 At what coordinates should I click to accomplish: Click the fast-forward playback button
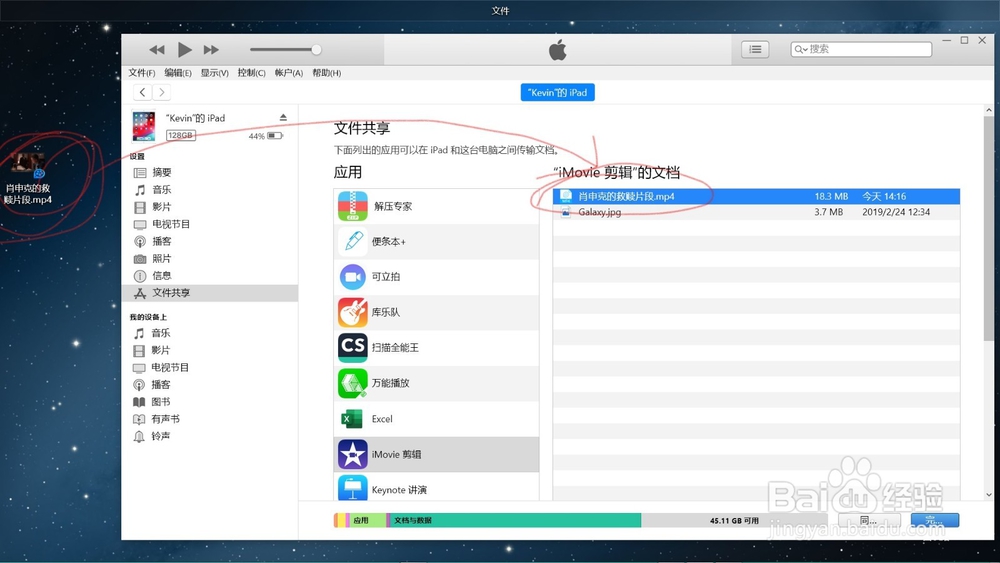tap(211, 50)
